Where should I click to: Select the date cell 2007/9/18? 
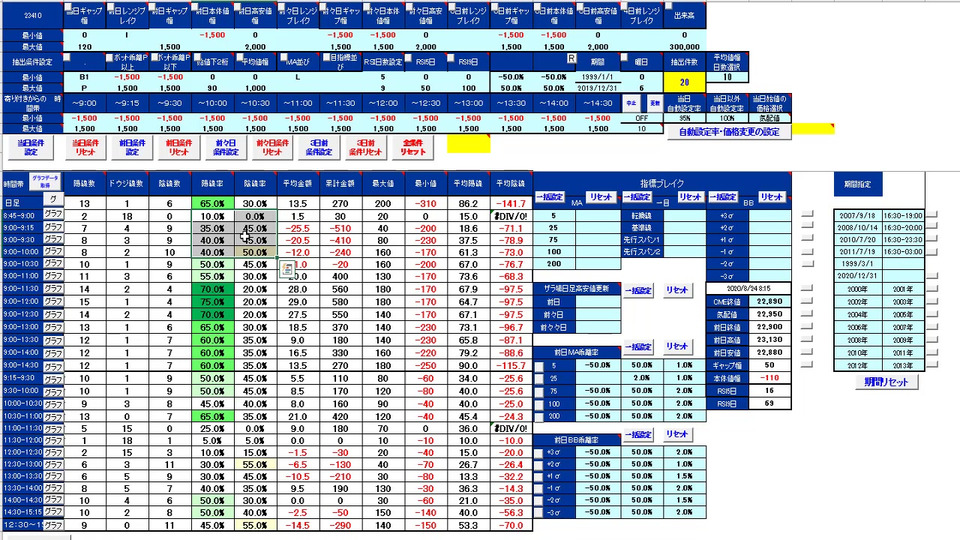coord(857,216)
